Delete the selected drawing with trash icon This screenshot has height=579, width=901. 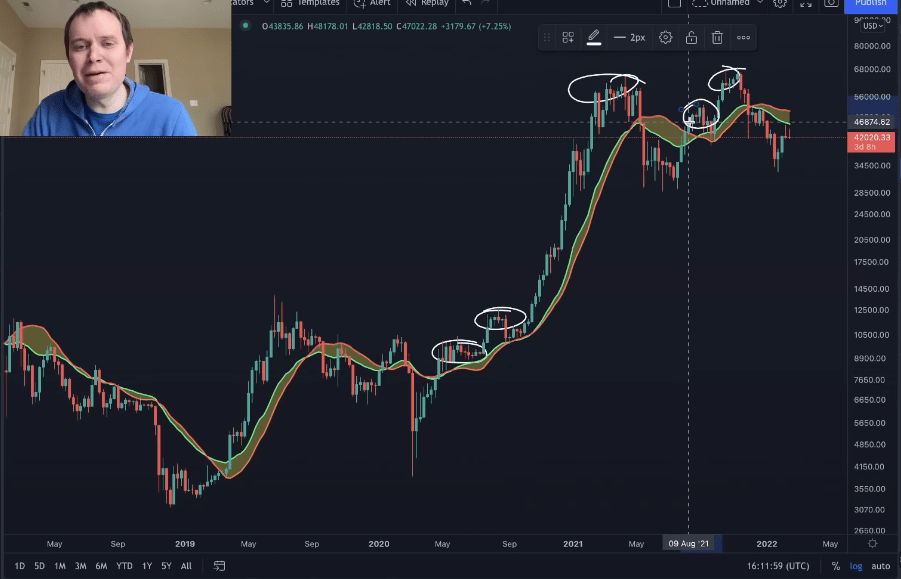(717, 38)
